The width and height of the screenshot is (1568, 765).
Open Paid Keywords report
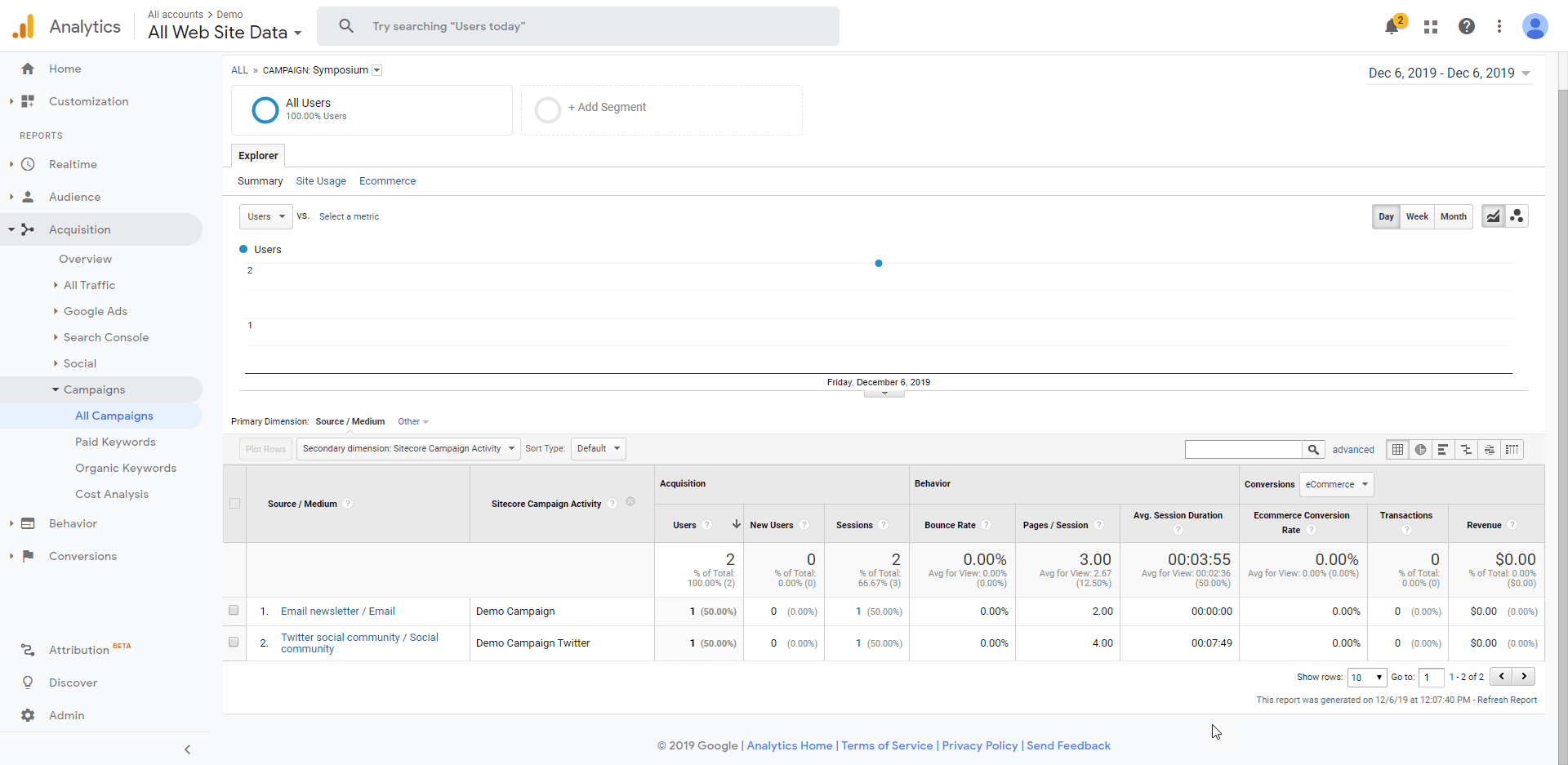[x=115, y=442]
